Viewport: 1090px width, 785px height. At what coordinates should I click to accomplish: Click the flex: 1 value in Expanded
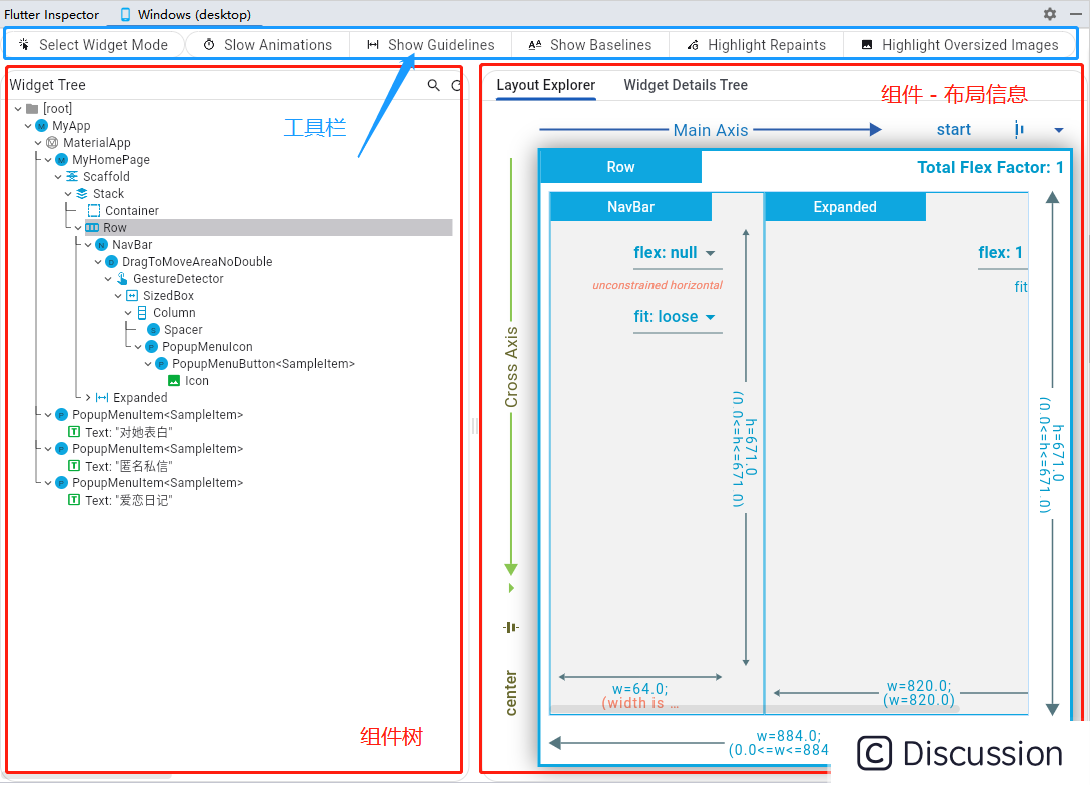point(1000,253)
